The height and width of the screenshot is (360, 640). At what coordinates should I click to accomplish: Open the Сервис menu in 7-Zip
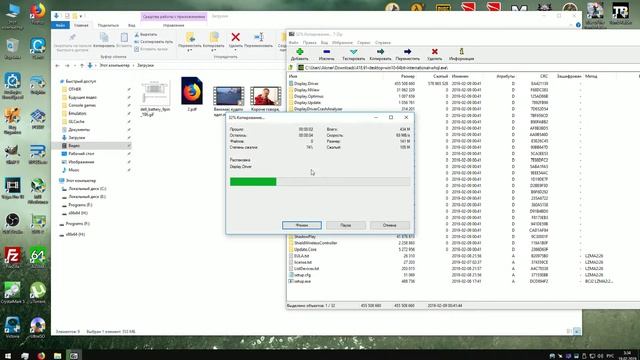coord(364,42)
